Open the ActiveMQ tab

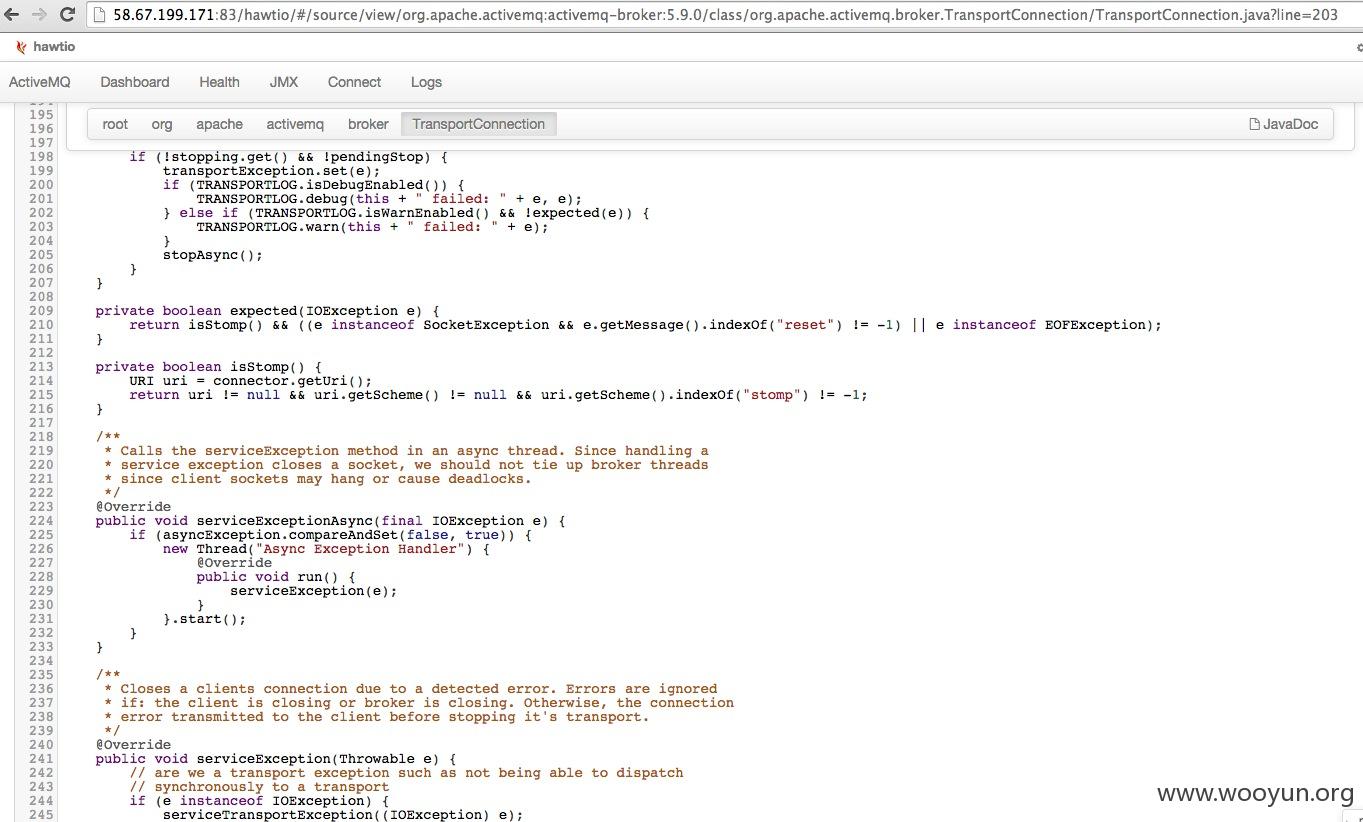pos(40,82)
